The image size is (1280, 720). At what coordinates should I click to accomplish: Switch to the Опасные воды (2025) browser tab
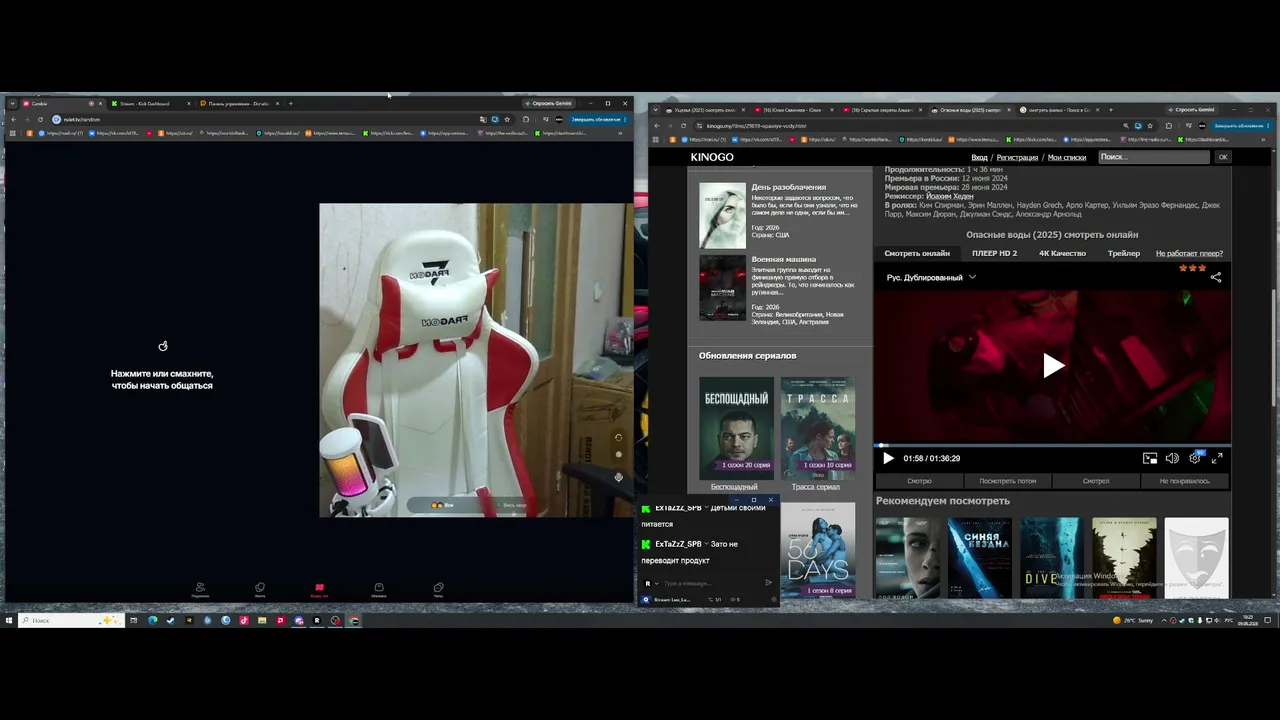pos(970,110)
